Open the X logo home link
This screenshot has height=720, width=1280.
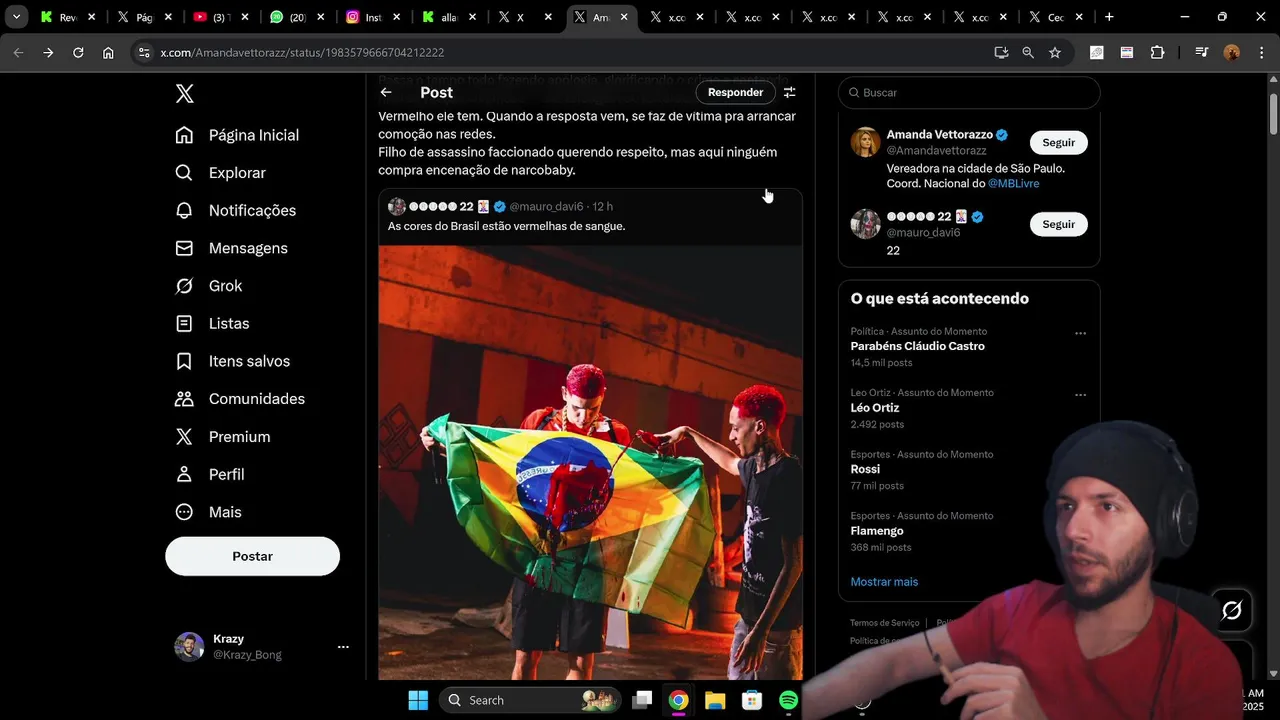coord(184,94)
